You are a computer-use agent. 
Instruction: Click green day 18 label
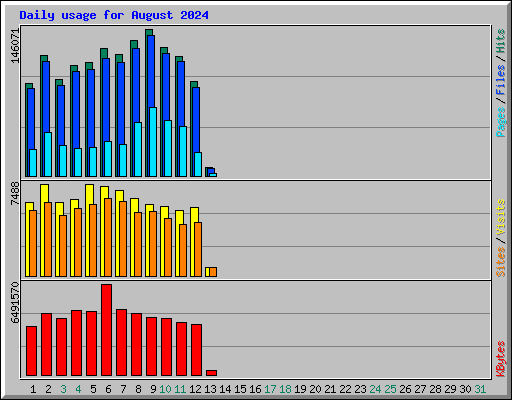[285, 389]
